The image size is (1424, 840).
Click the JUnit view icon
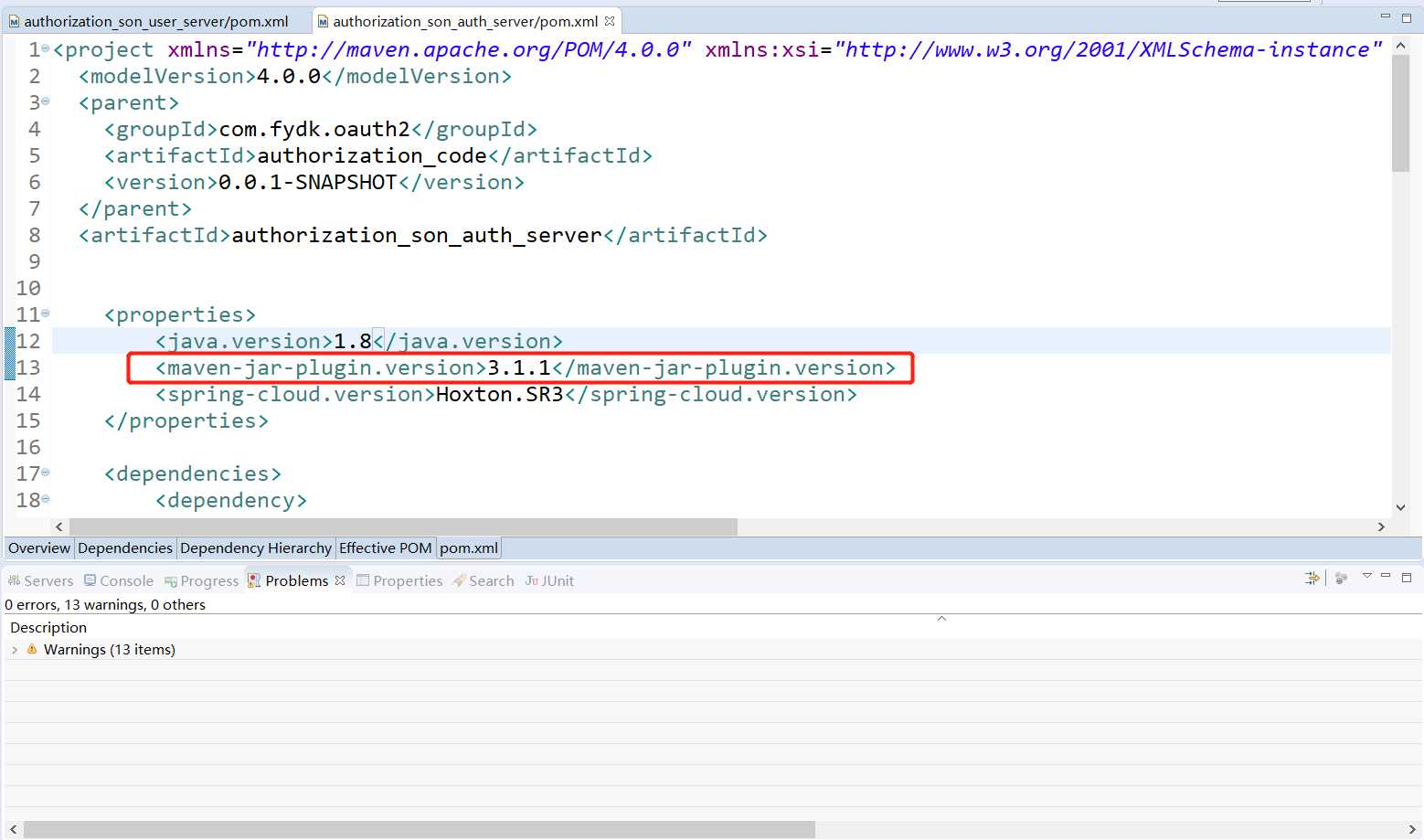tap(532, 580)
